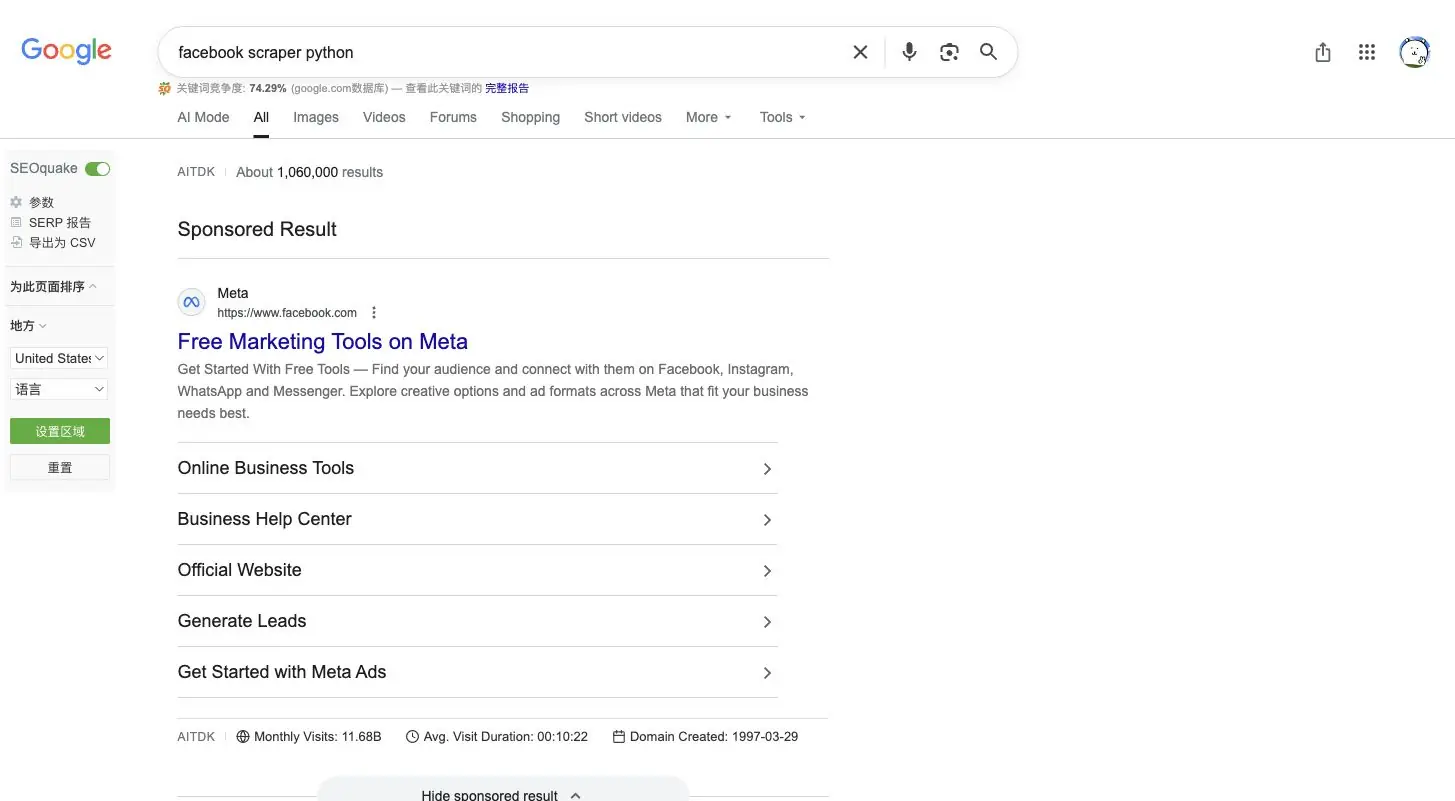Switch to AI Mode tab

pyautogui.click(x=203, y=117)
